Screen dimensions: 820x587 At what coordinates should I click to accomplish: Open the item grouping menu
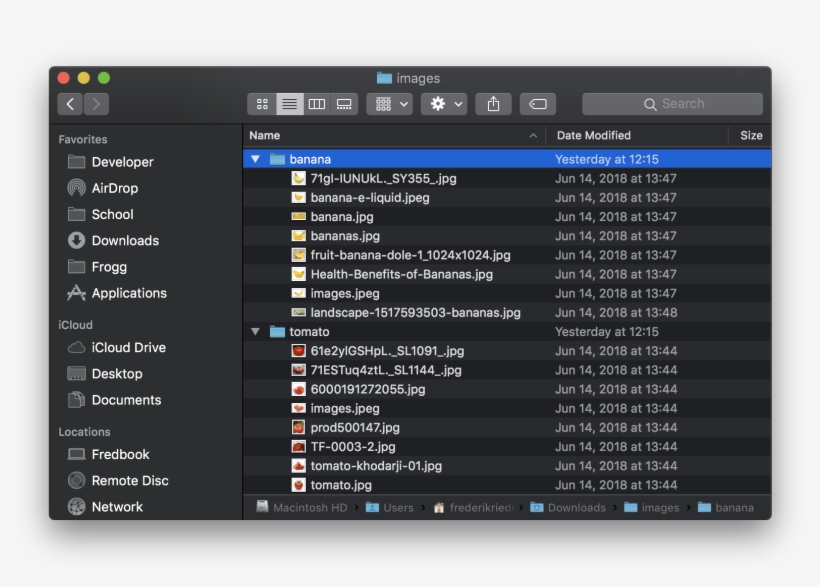[389, 103]
